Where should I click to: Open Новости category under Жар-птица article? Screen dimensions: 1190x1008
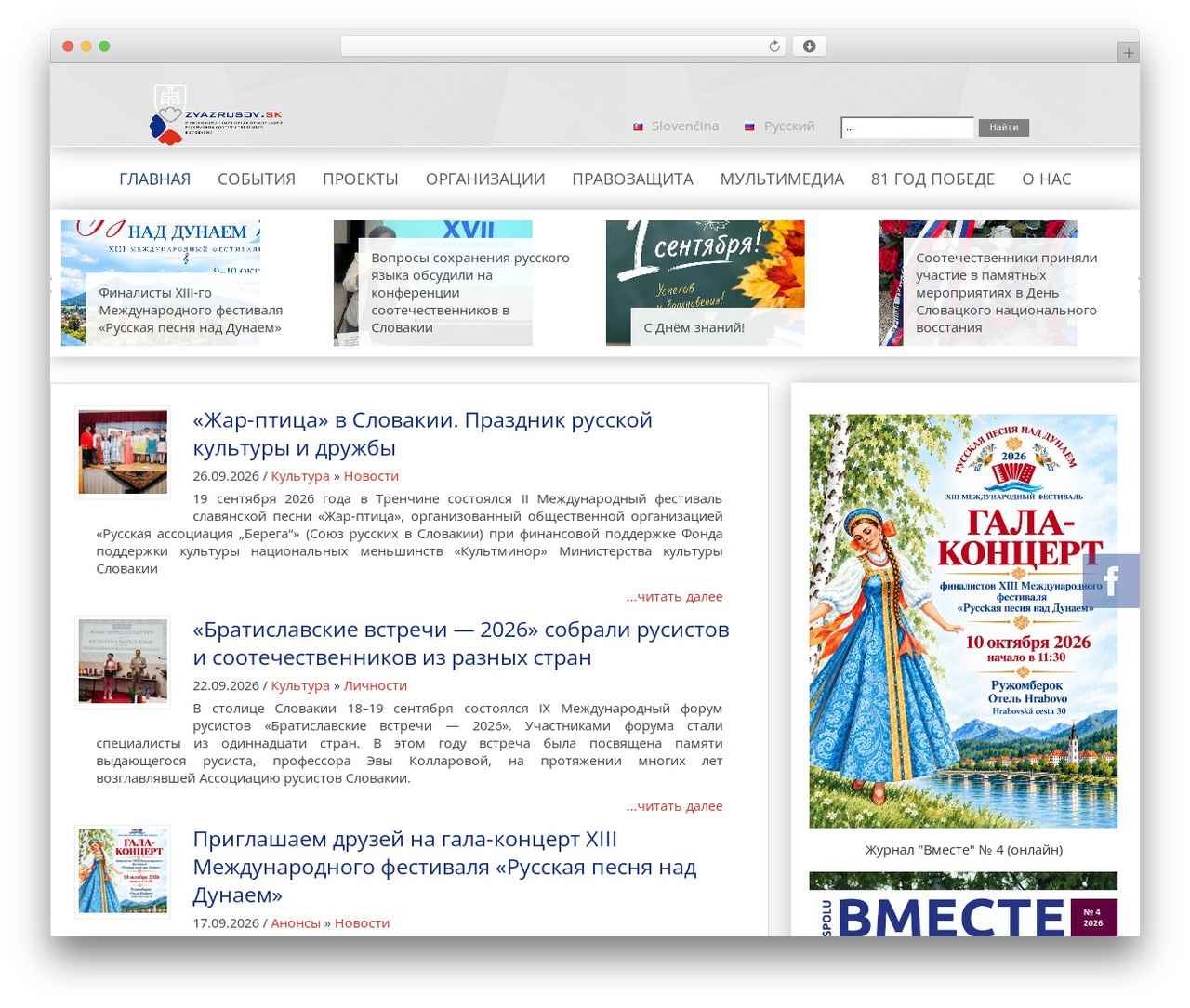371,476
